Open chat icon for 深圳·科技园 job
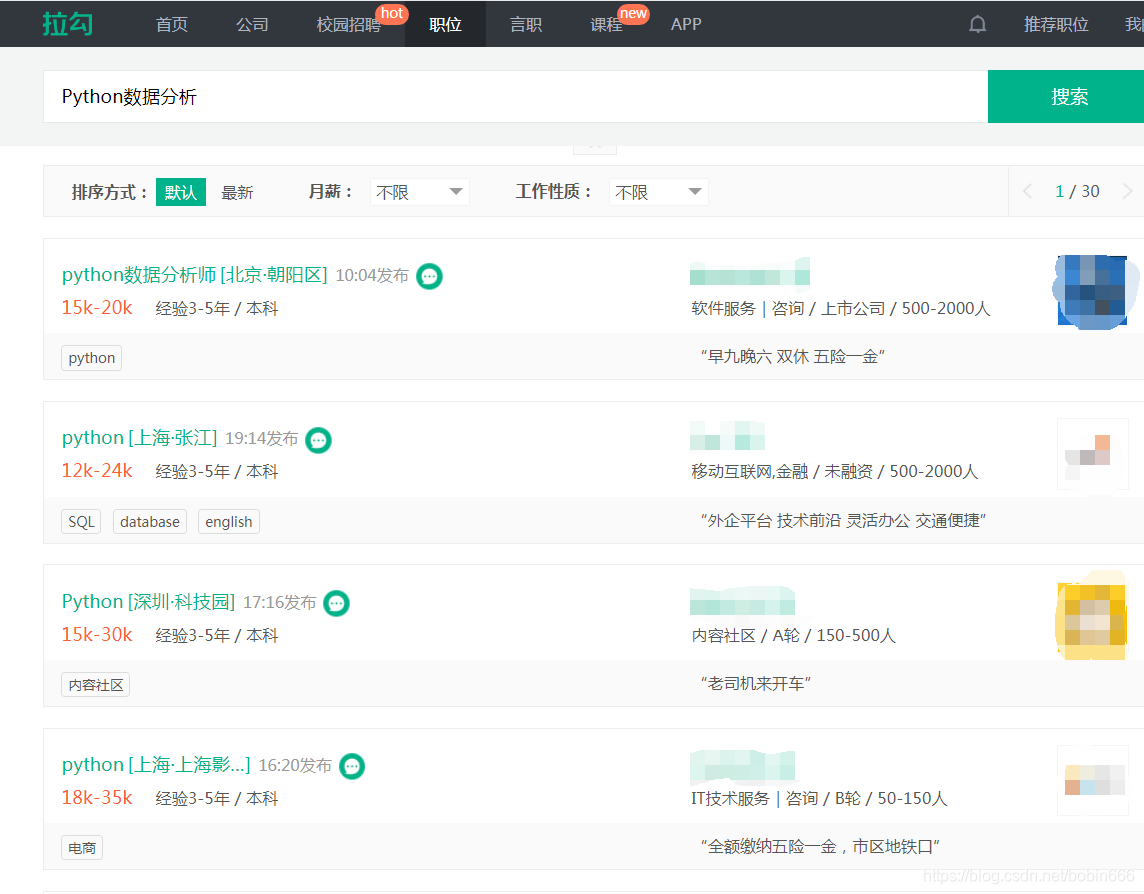This screenshot has width=1144, height=894. coord(336,604)
